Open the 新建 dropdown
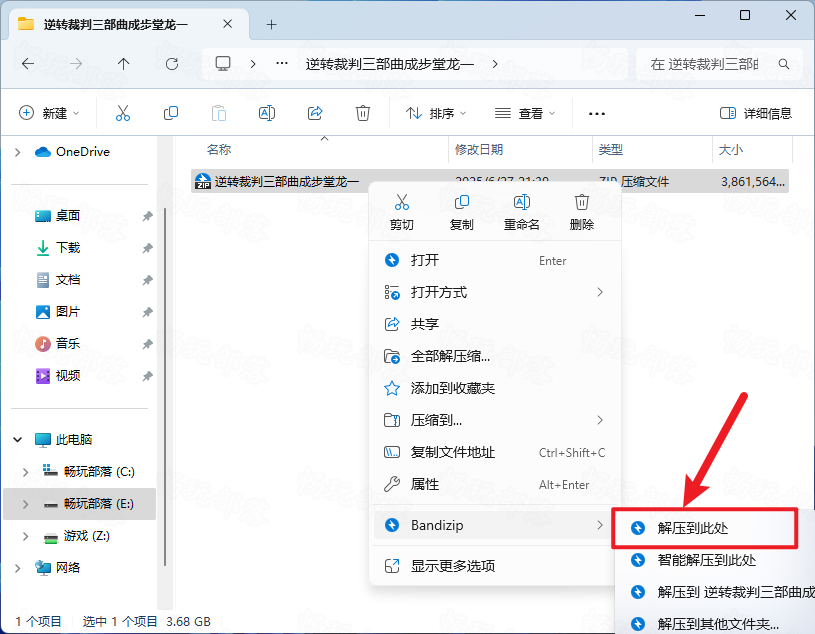Viewport: 815px width, 634px height. coord(49,113)
